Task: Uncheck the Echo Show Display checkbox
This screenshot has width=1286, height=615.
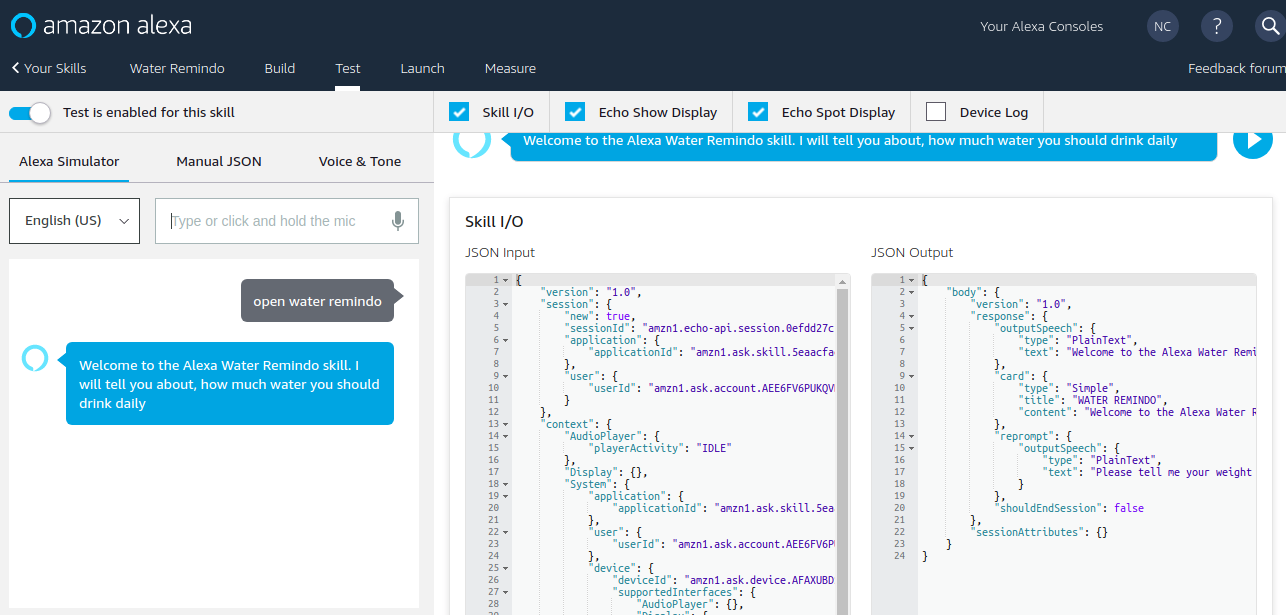Action: (x=575, y=112)
